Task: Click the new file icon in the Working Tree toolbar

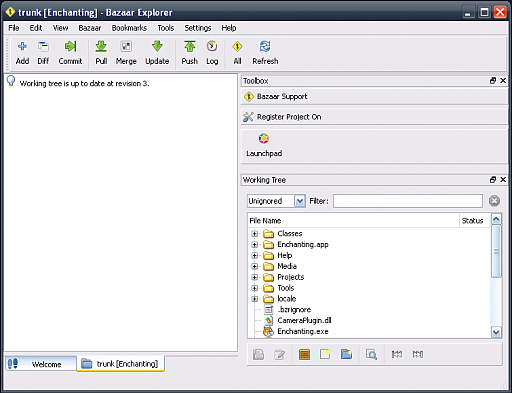Action: point(325,354)
